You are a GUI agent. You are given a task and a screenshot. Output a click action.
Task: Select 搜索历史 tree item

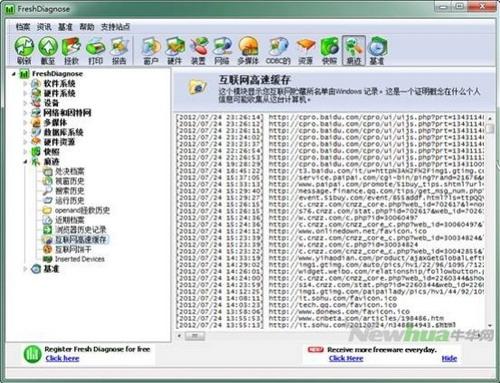point(69,191)
